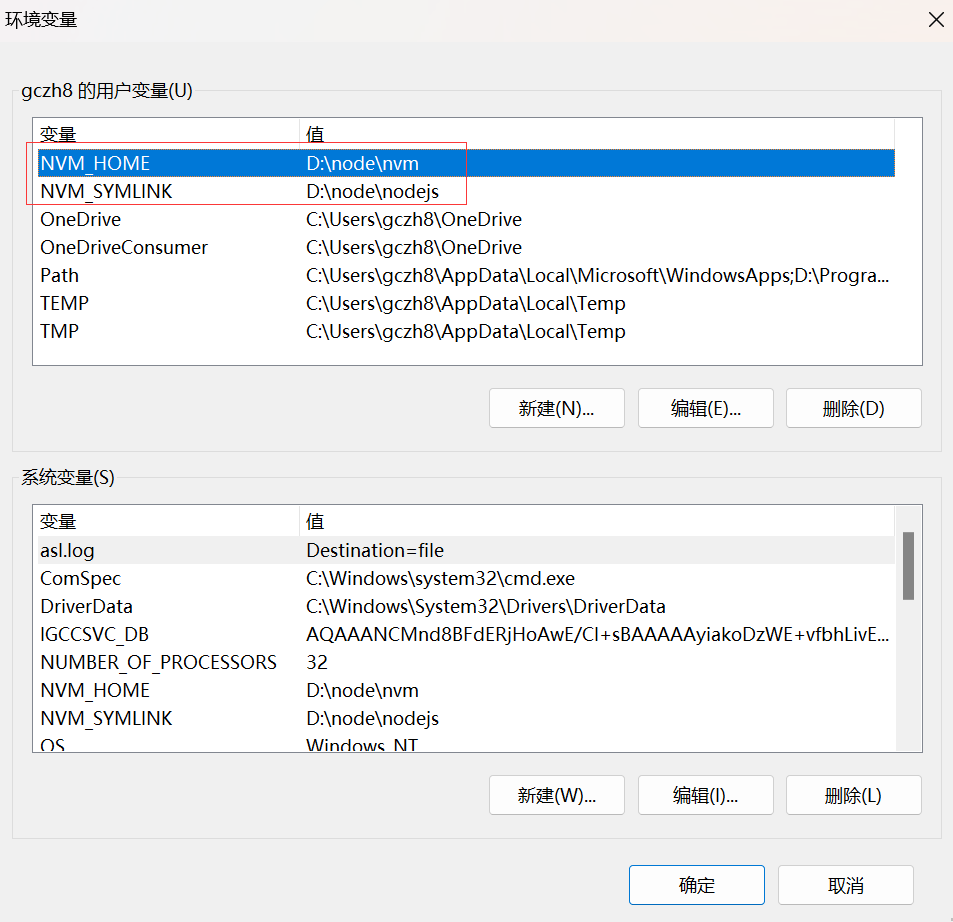This screenshot has width=953, height=922.
Task: Select the TEMP user variable
Action: coord(466,303)
